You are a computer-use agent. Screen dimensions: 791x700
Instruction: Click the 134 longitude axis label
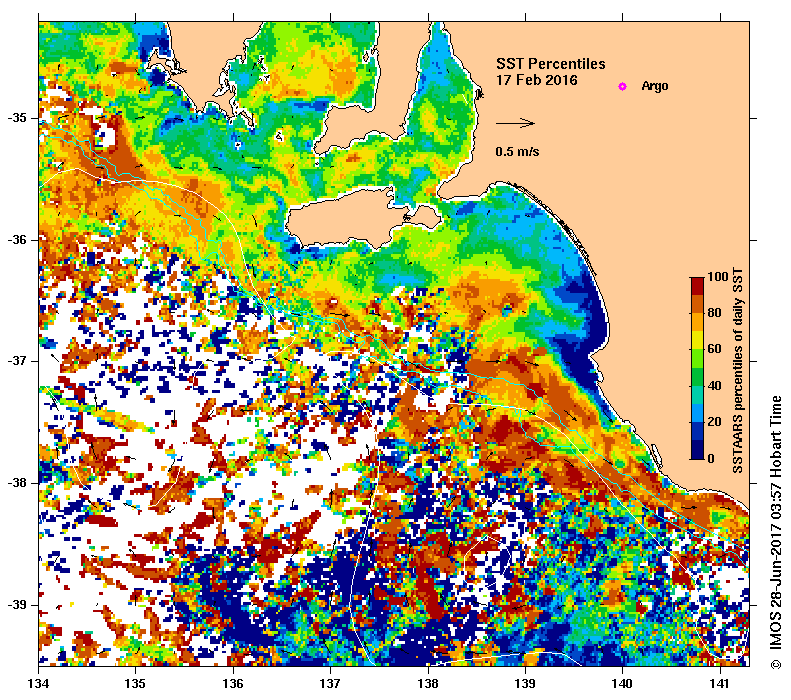tap(39, 684)
